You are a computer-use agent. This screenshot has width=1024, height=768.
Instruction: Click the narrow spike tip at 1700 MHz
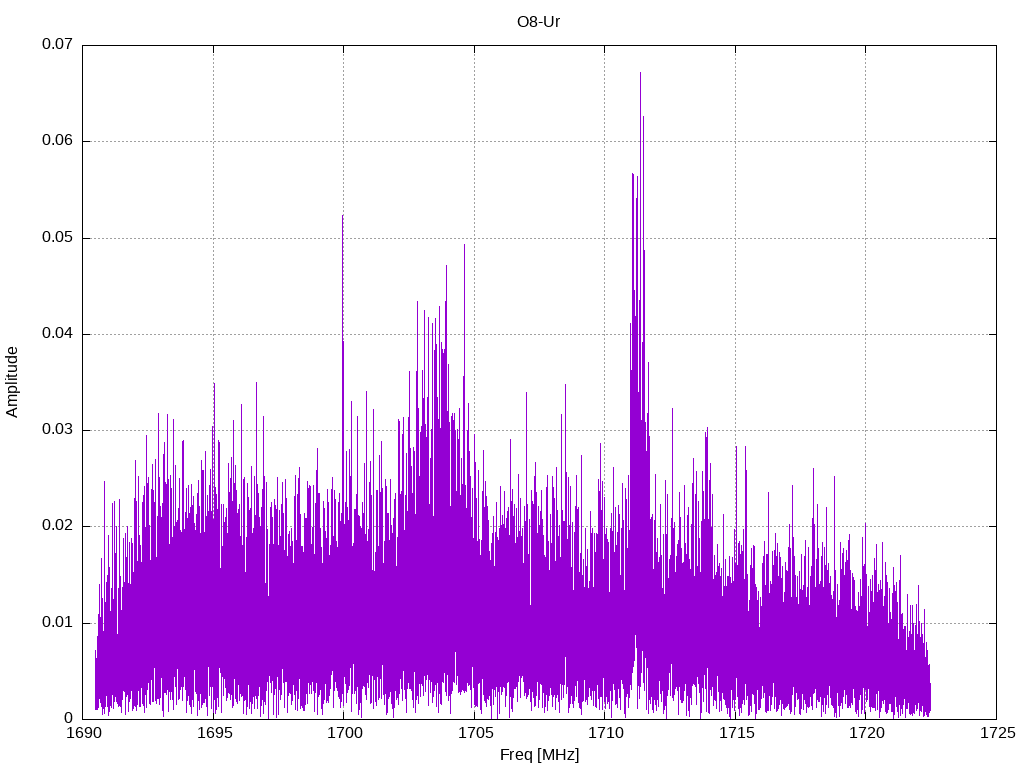pos(342,217)
